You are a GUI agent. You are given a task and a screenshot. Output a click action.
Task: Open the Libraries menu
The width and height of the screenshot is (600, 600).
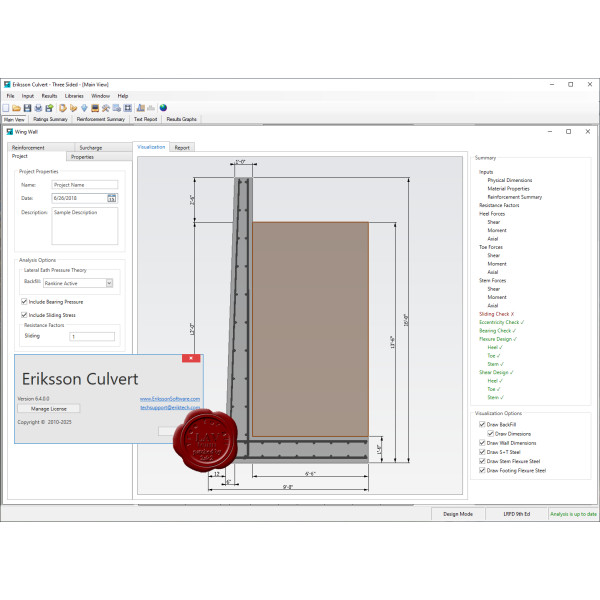point(74,96)
